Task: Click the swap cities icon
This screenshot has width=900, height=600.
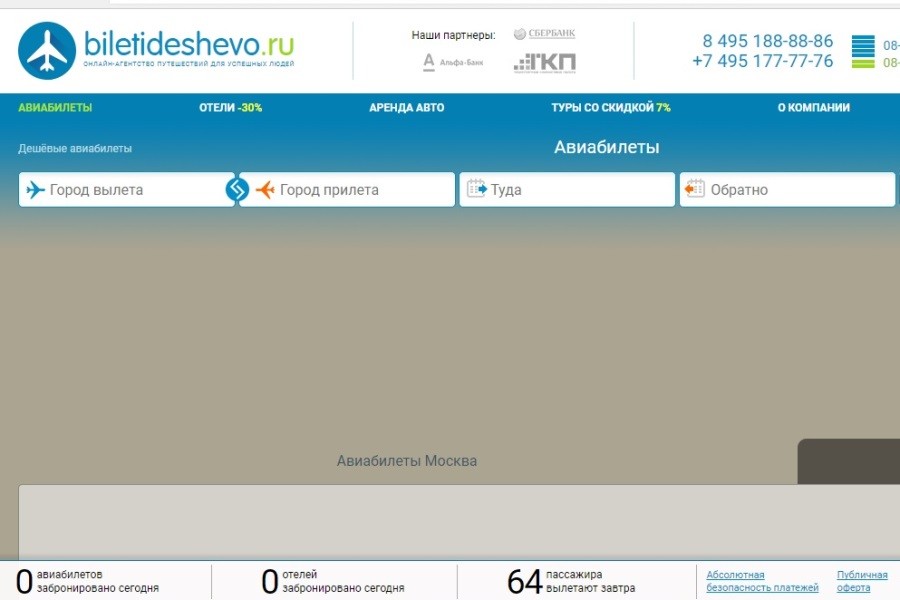Action: coord(237,189)
